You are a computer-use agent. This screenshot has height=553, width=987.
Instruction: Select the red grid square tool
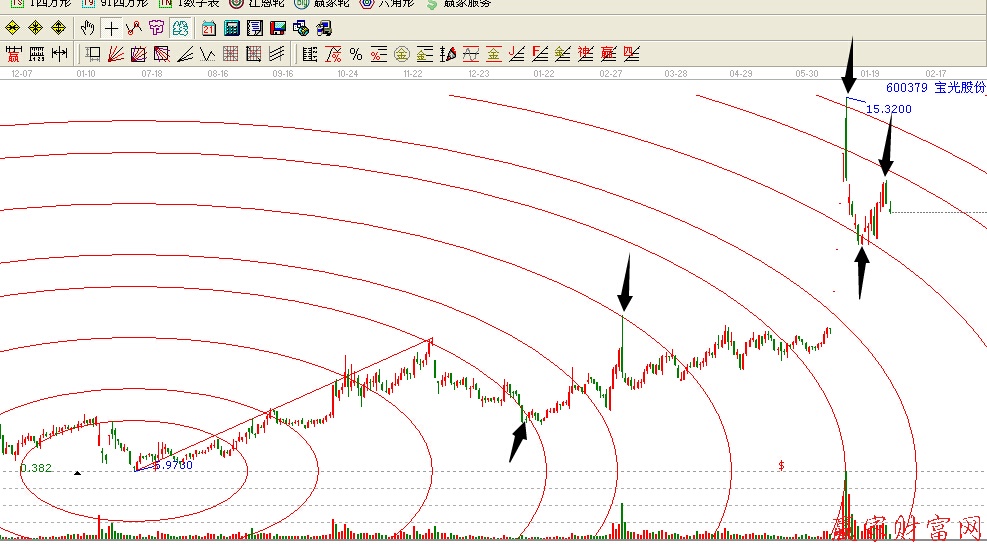[231, 53]
